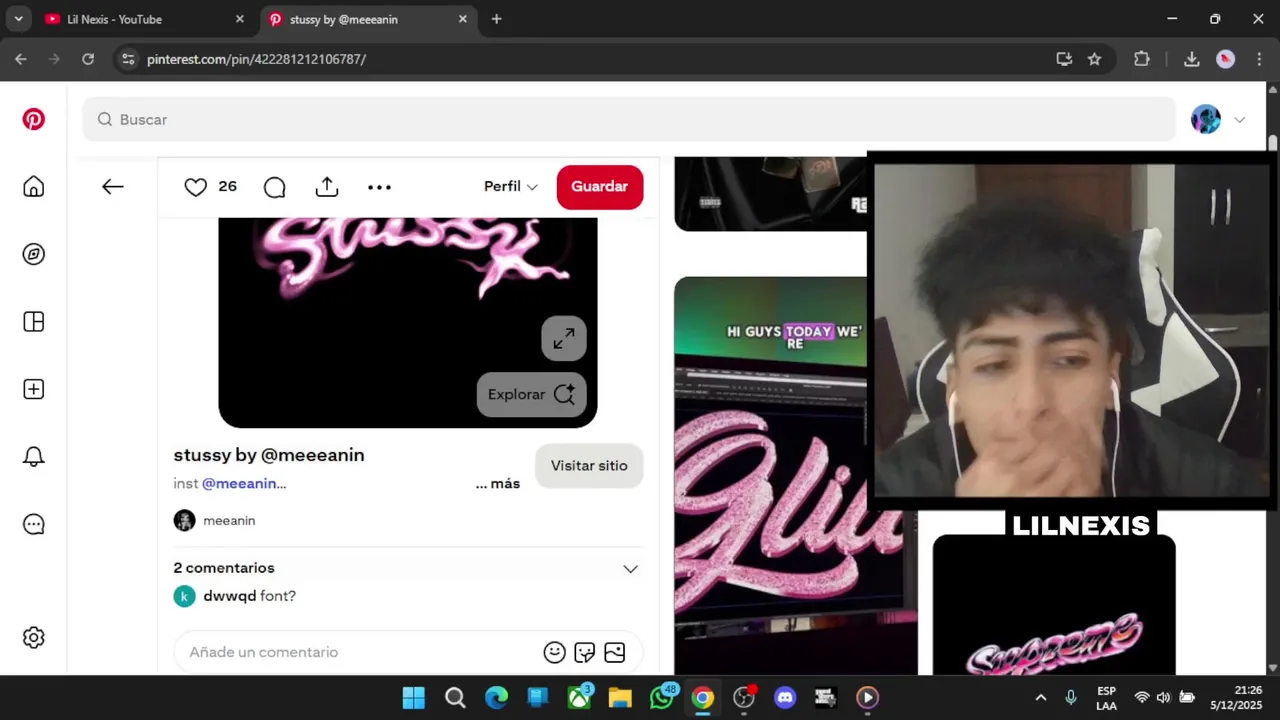Open Chrome profile avatar
The width and height of the screenshot is (1280, 720).
coord(1225,59)
